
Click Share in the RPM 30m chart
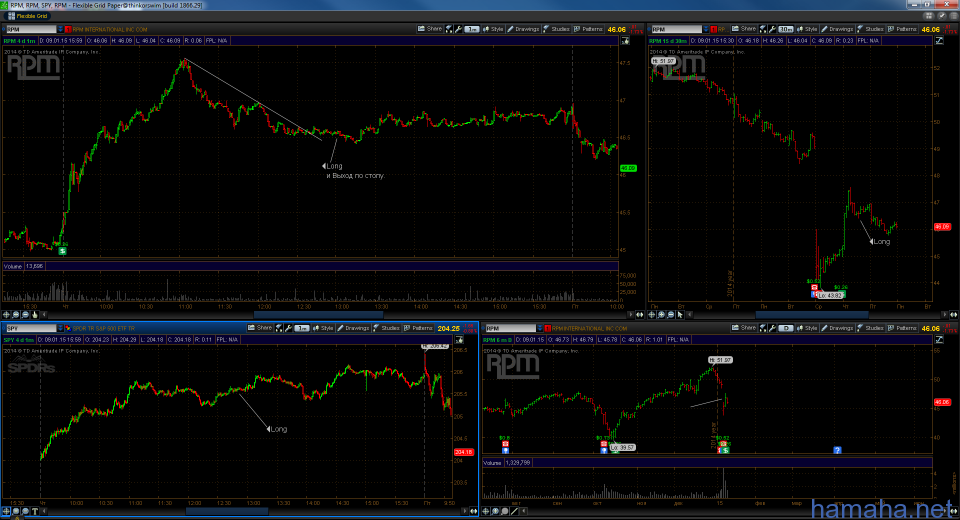pyautogui.click(x=744, y=29)
